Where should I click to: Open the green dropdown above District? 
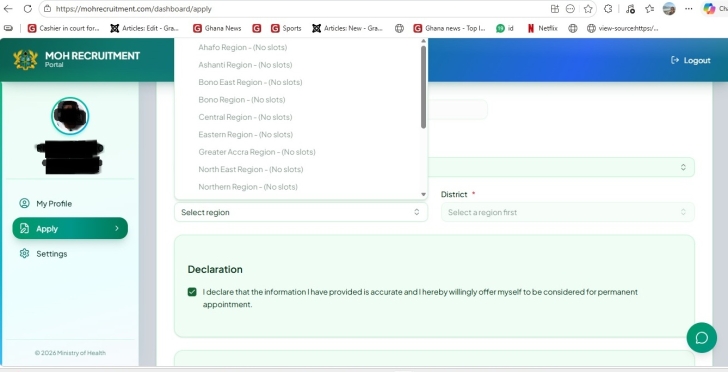tap(561, 167)
